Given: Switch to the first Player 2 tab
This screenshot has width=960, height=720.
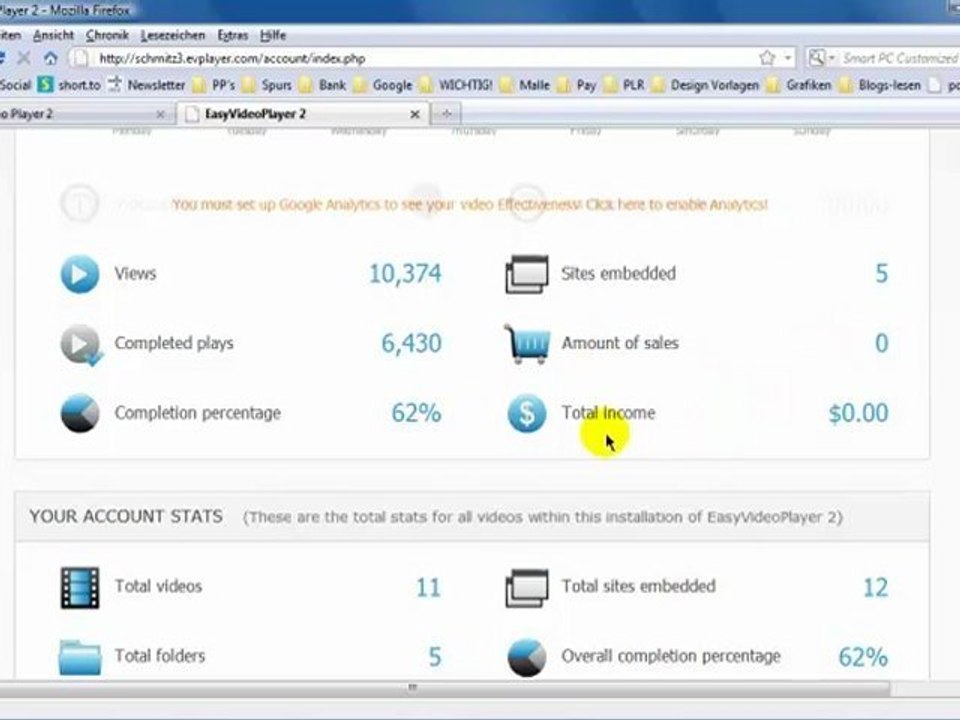Looking at the screenshot, I should 86,114.
